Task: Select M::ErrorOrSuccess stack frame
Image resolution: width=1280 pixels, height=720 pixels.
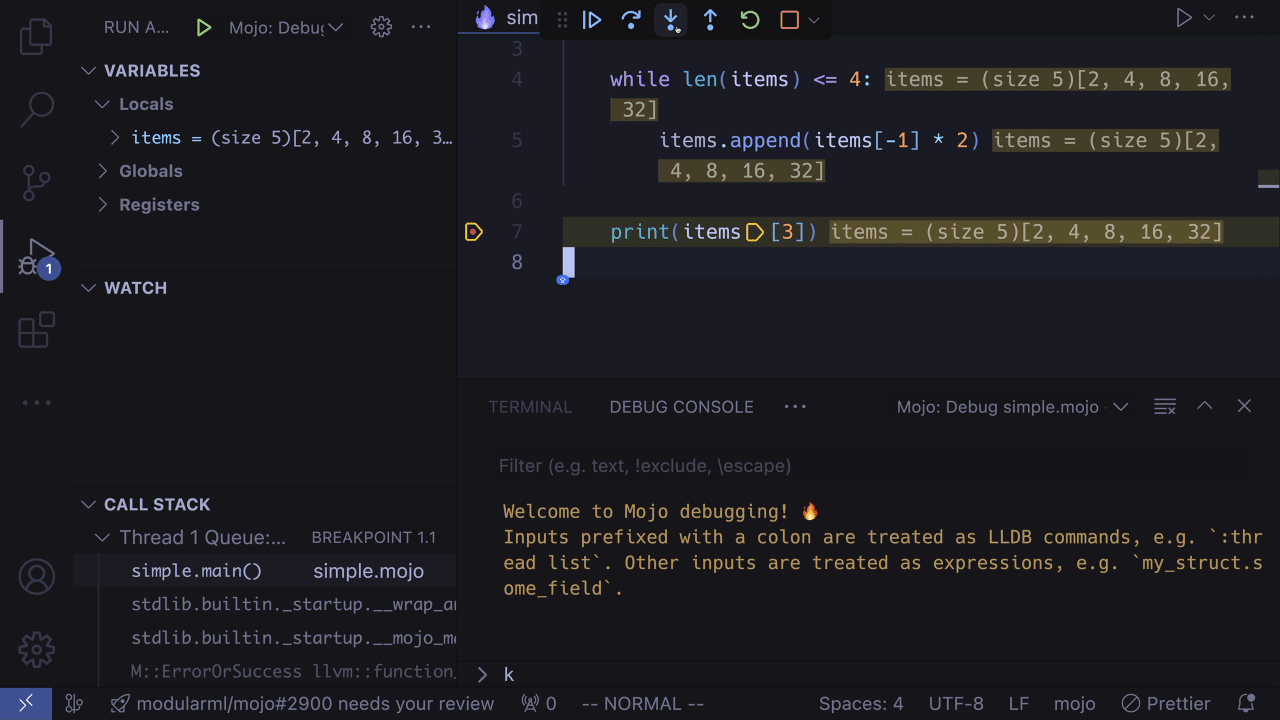Action: 265,671
